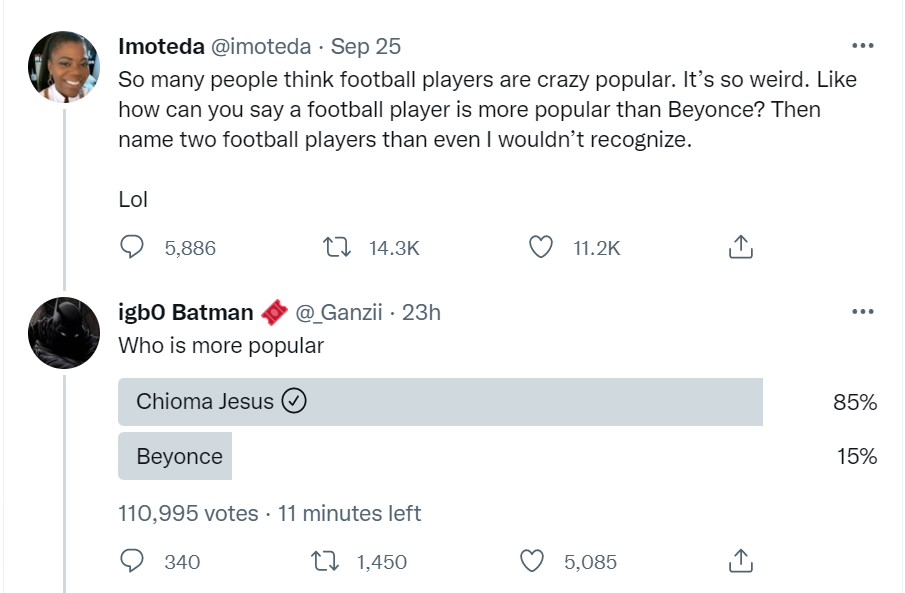
Task: Click the Sep 25 timestamp
Action: (366, 46)
